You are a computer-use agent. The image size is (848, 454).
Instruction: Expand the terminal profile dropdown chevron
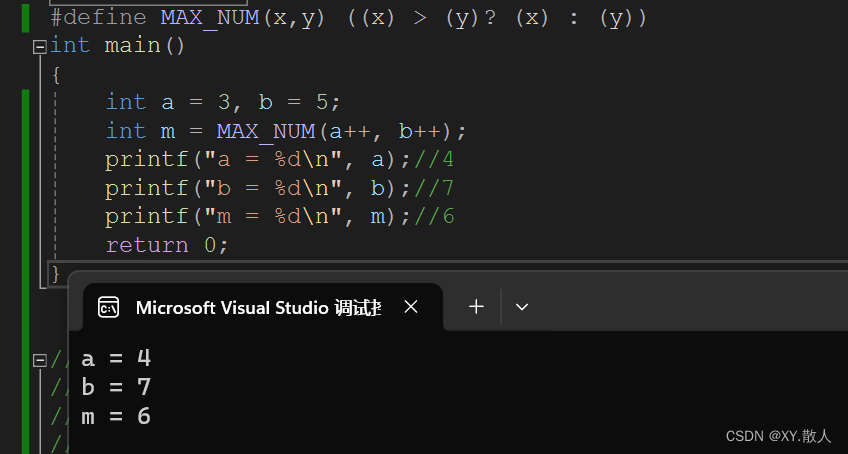tap(521, 307)
